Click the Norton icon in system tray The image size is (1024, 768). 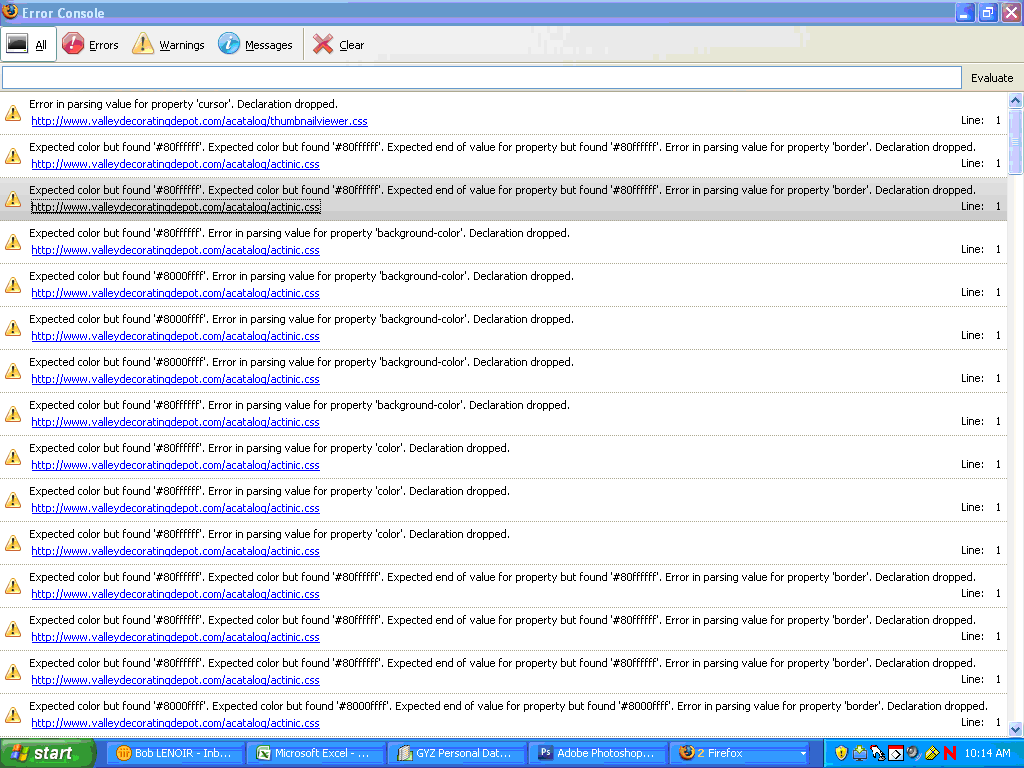(949, 753)
